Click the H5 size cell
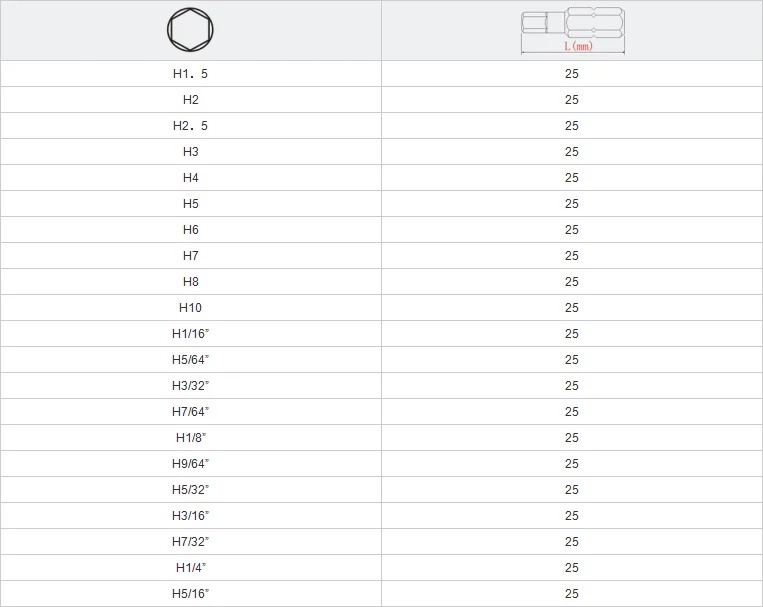Viewport: 763px width, 607px height. (190, 204)
